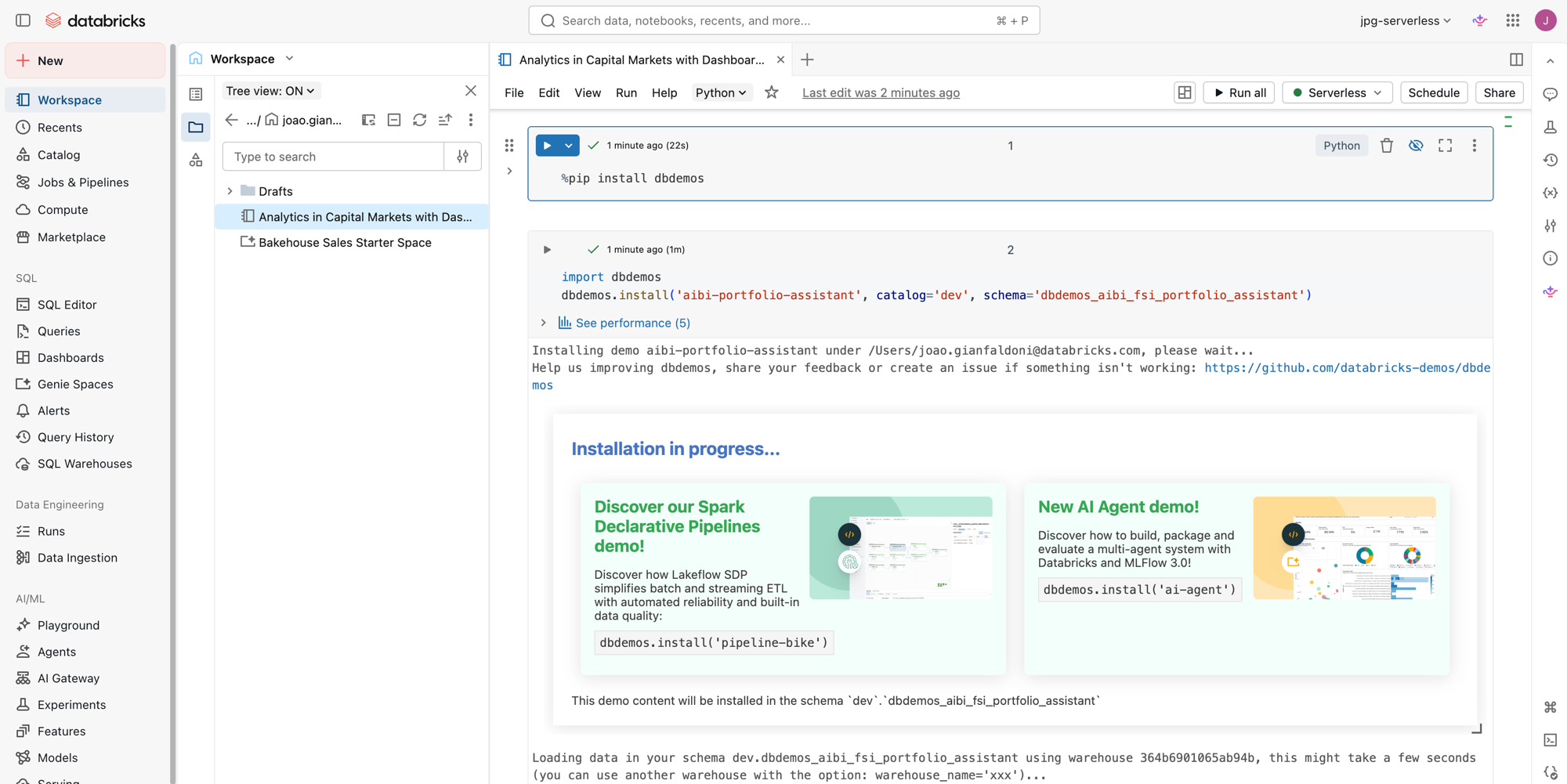Screen dimensions: 1567x784
Task: Open the catalog explorer side icon
Action: [196, 160]
